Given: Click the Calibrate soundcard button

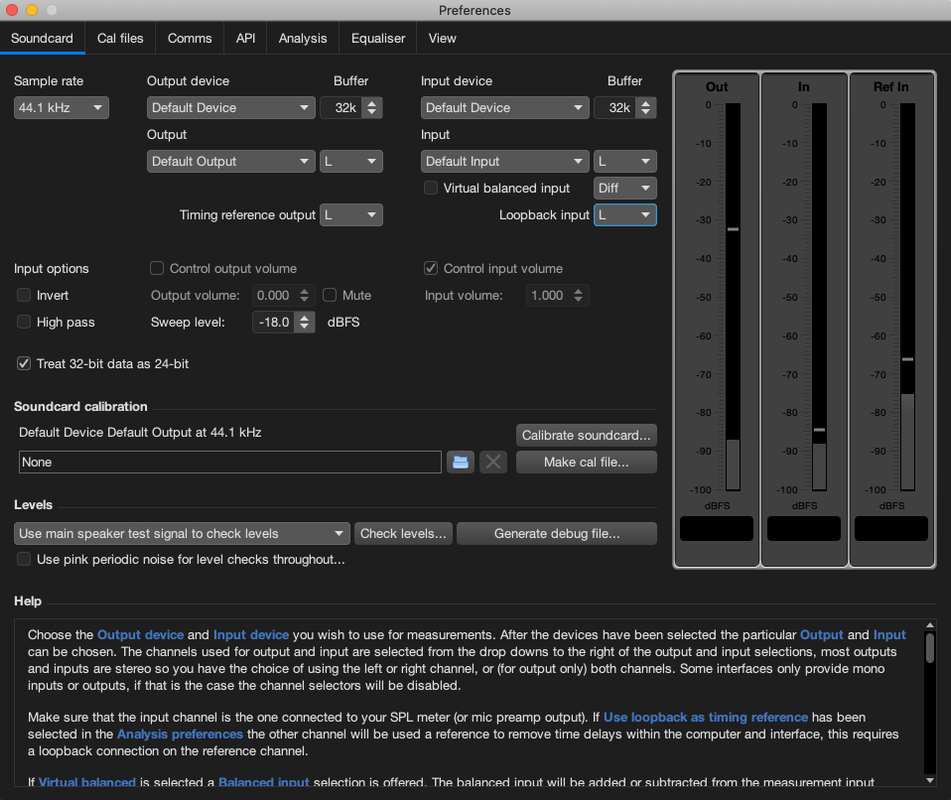Looking at the screenshot, I should click(586, 435).
